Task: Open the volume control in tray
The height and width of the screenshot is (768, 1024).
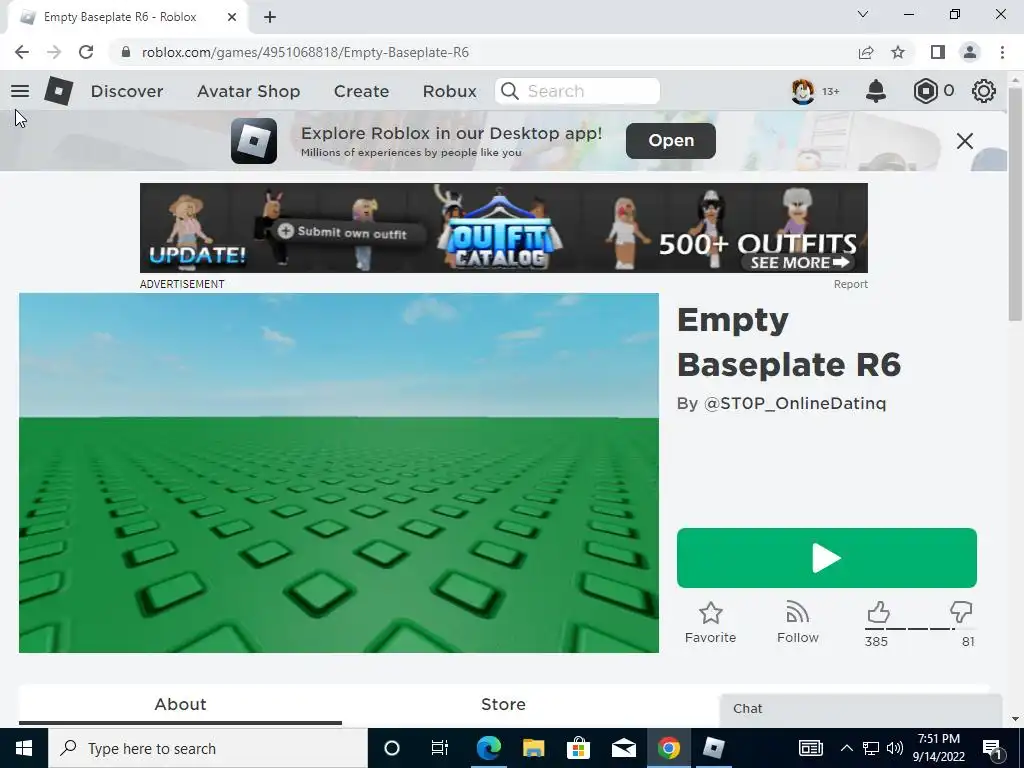Action: pos(895,748)
